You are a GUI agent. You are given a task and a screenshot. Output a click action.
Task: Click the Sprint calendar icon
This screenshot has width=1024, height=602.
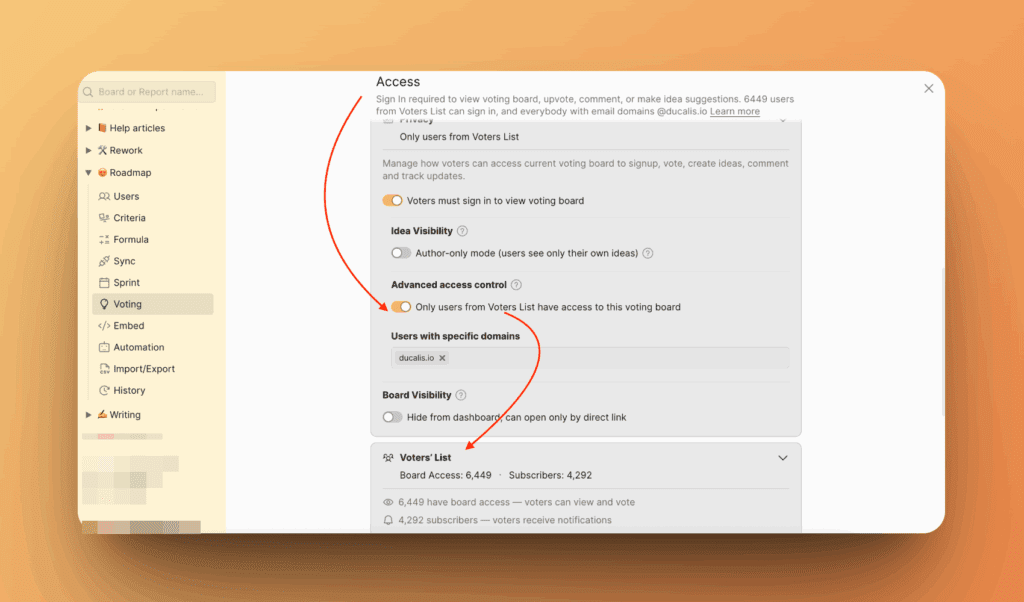point(104,283)
